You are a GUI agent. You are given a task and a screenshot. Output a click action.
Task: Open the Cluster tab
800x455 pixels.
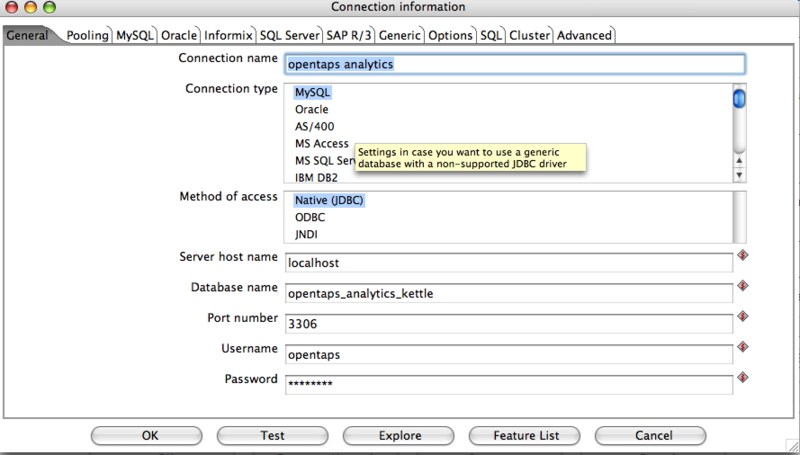pyautogui.click(x=530, y=35)
